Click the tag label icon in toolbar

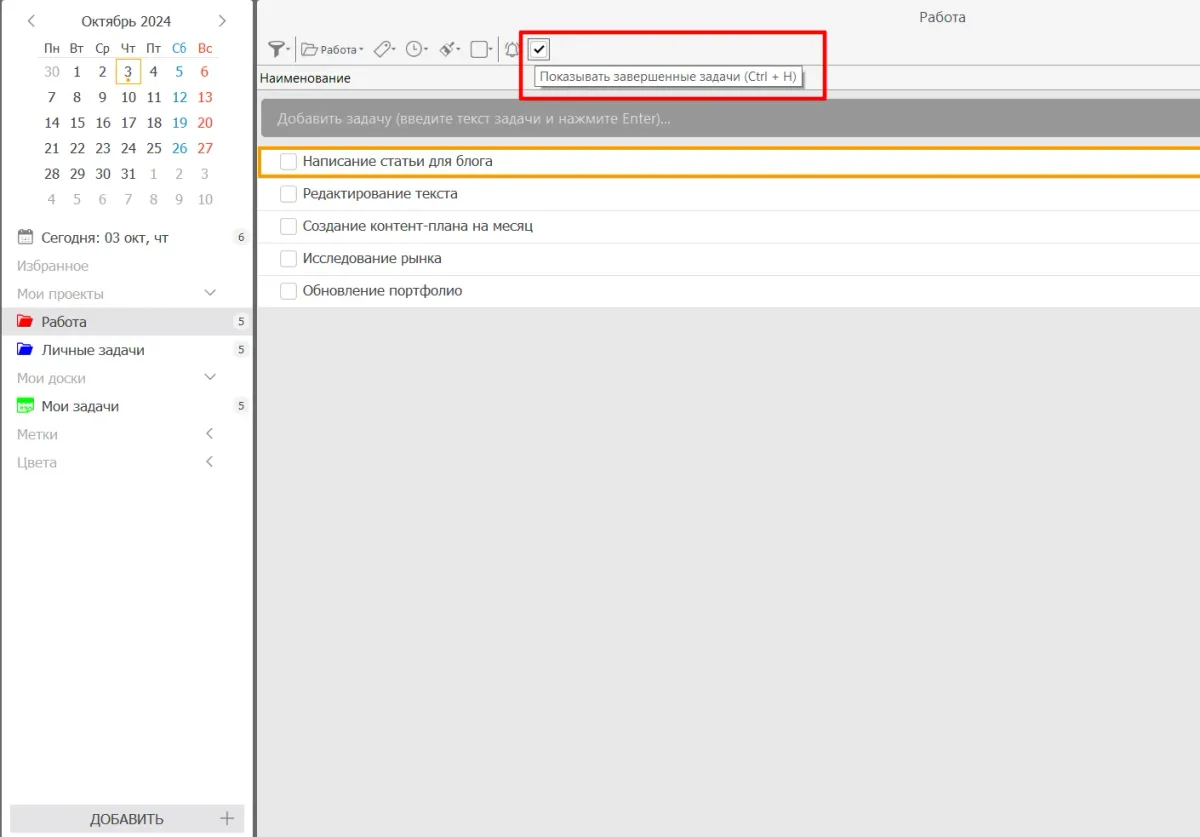tap(382, 49)
